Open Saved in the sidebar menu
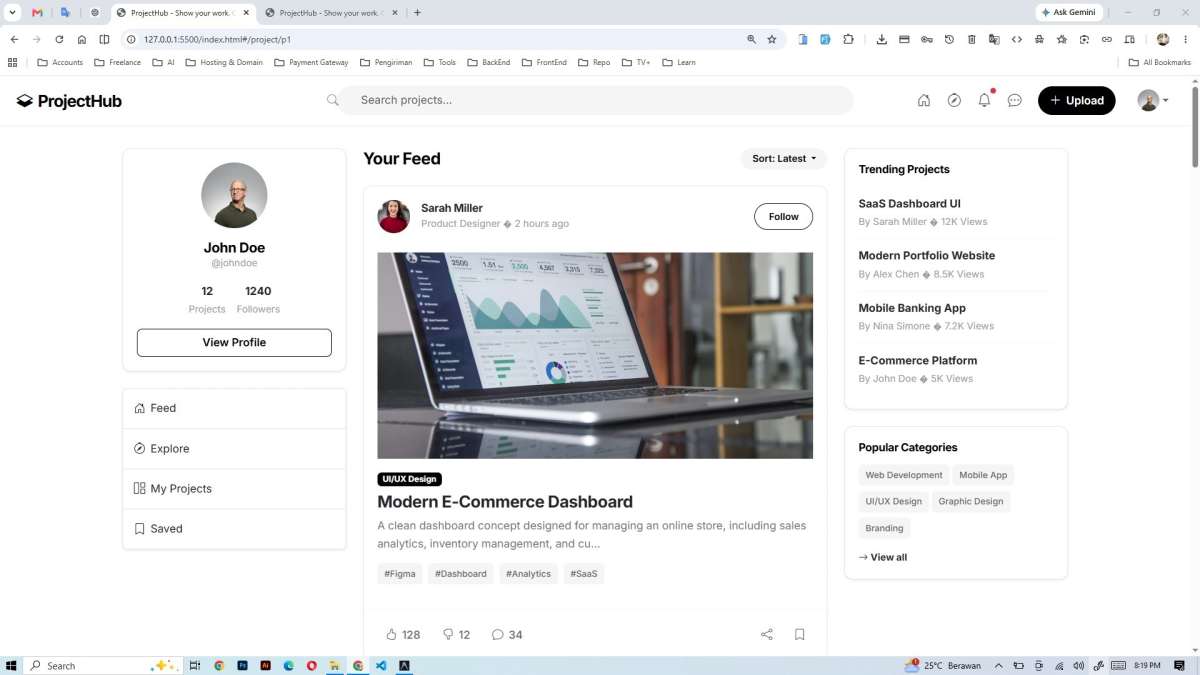 (234, 528)
